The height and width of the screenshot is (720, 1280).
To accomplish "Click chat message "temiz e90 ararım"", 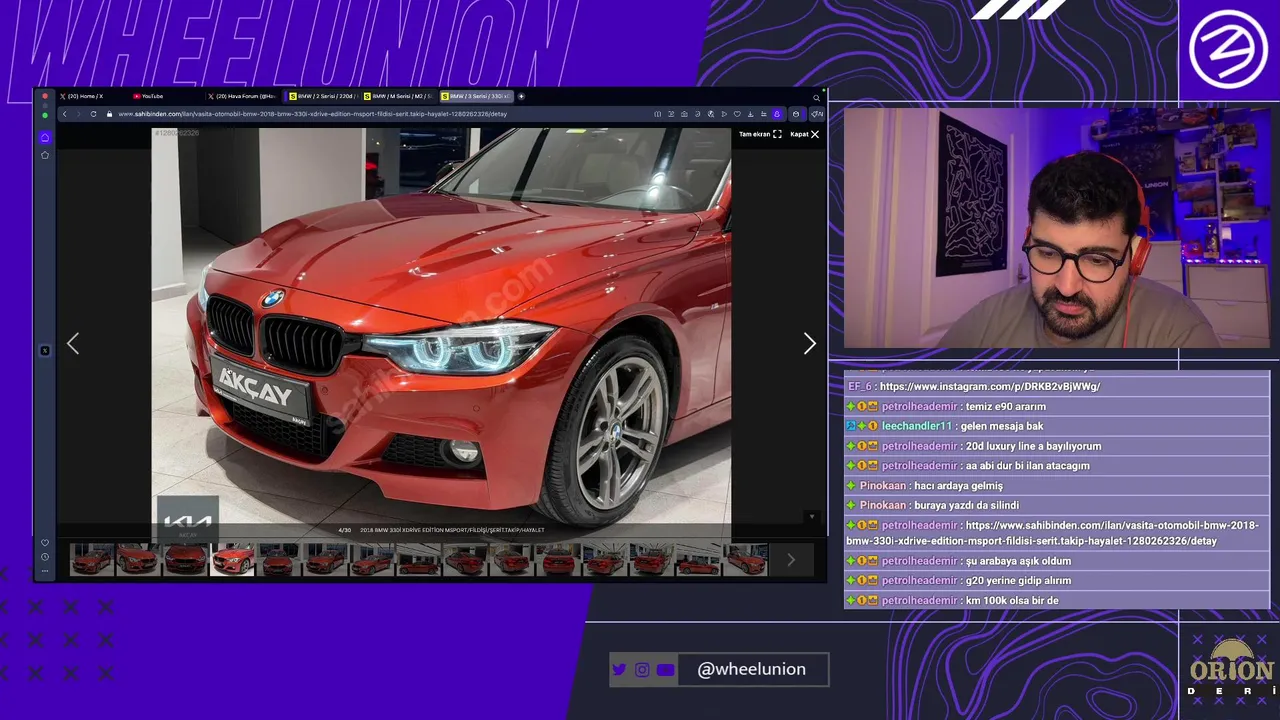I will [x=1006, y=407].
